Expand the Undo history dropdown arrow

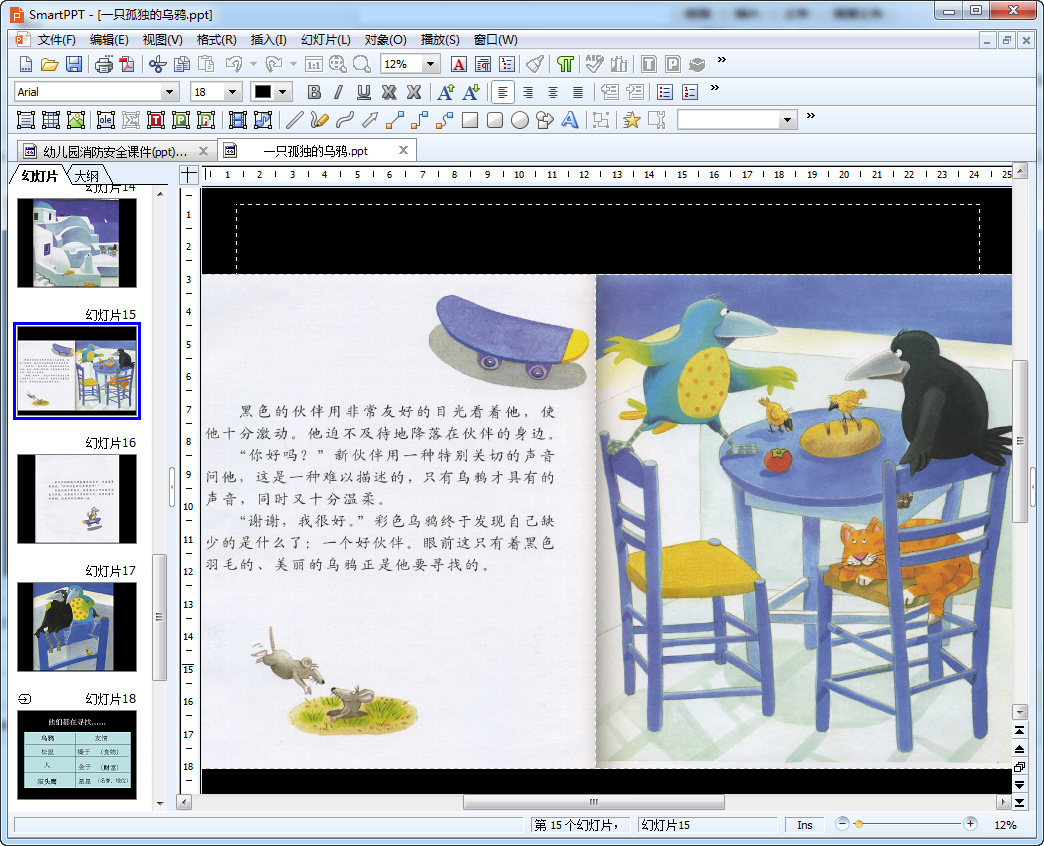coord(254,64)
